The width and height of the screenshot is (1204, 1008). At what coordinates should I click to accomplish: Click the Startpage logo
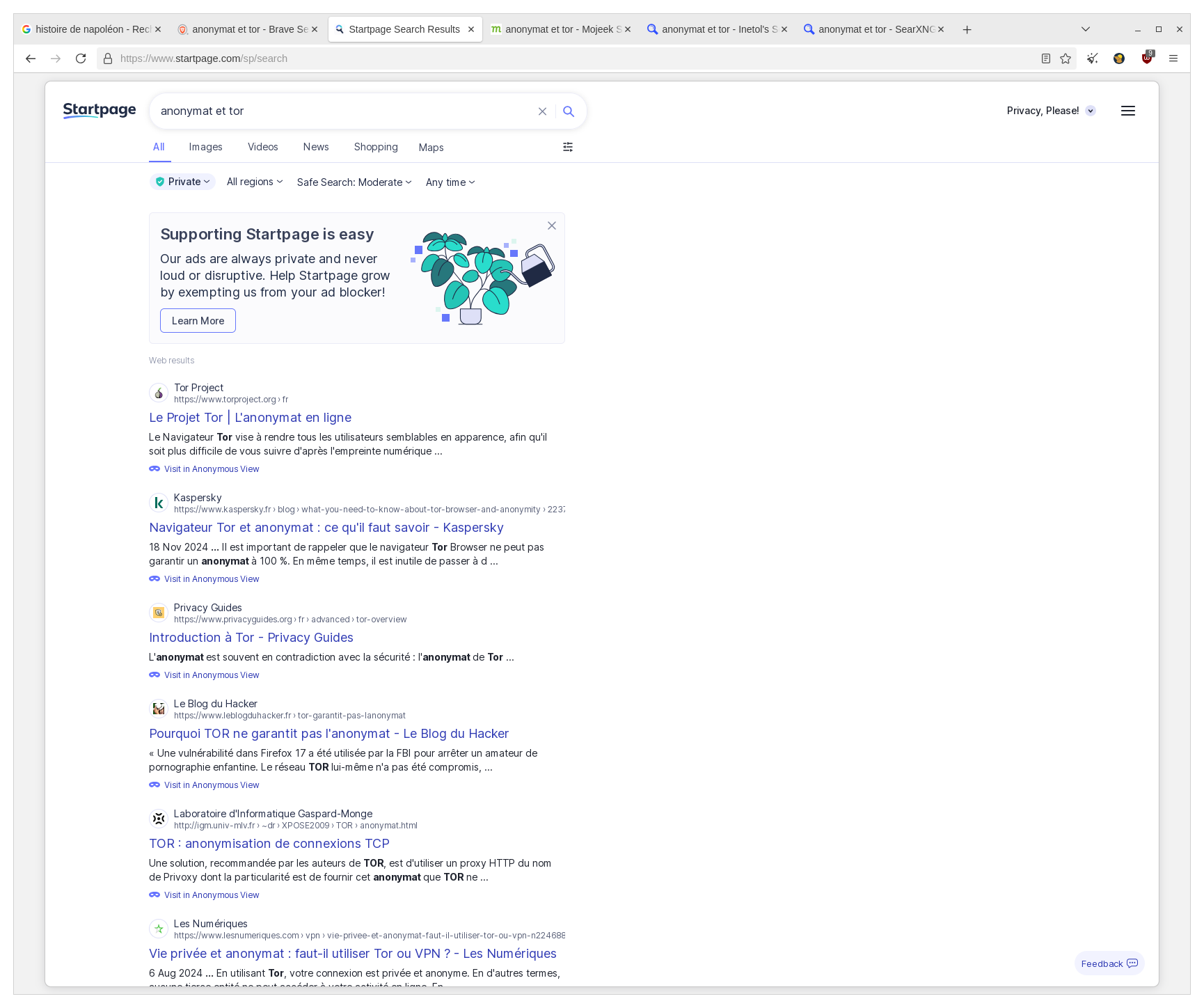click(99, 110)
